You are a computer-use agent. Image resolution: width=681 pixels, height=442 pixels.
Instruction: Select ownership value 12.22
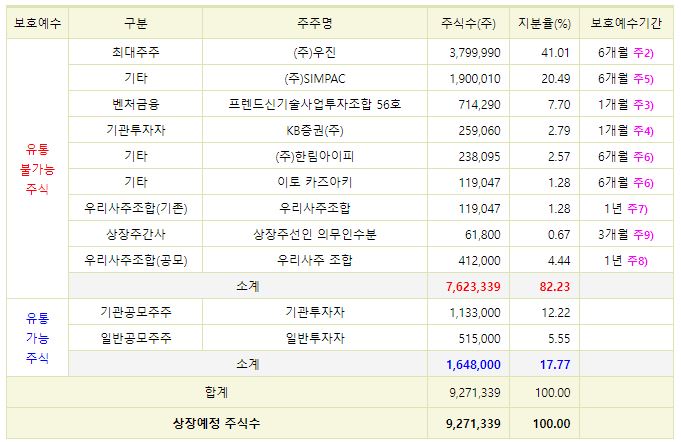[x=555, y=313]
